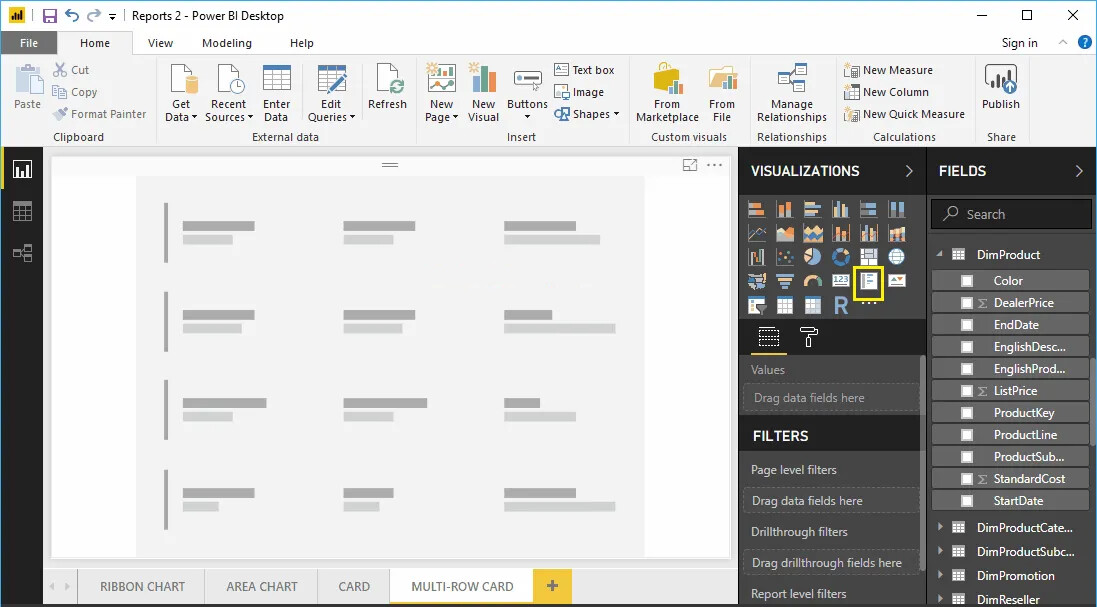Open the CARD report page tab
Viewport: 1097px width, 607px height.
(353, 586)
